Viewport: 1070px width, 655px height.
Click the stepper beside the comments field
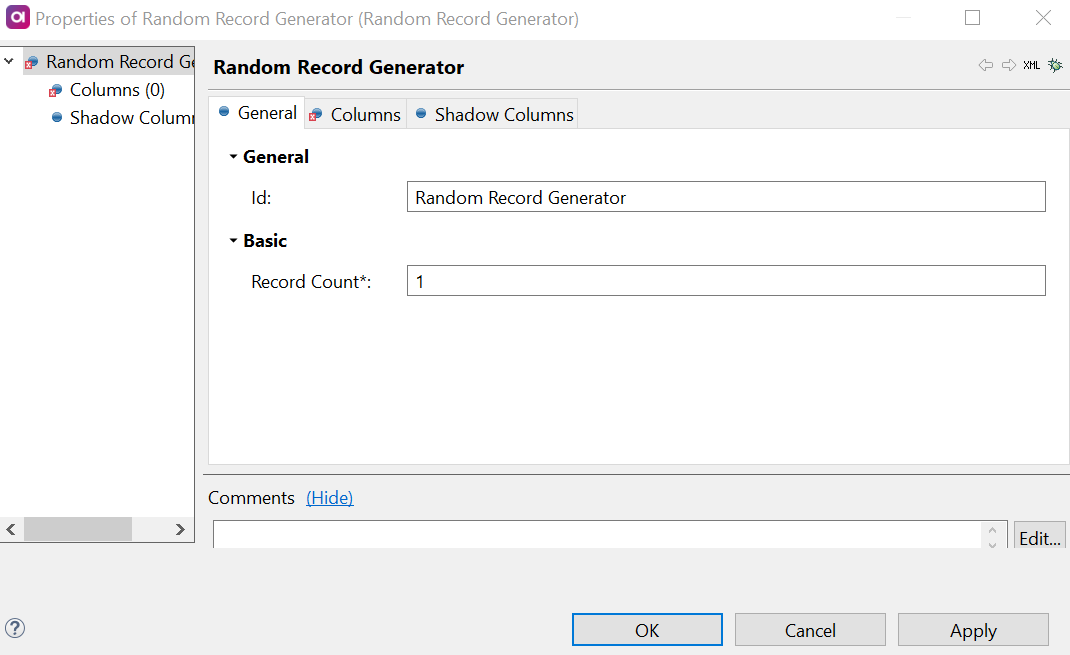pyautogui.click(x=992, y=534)
